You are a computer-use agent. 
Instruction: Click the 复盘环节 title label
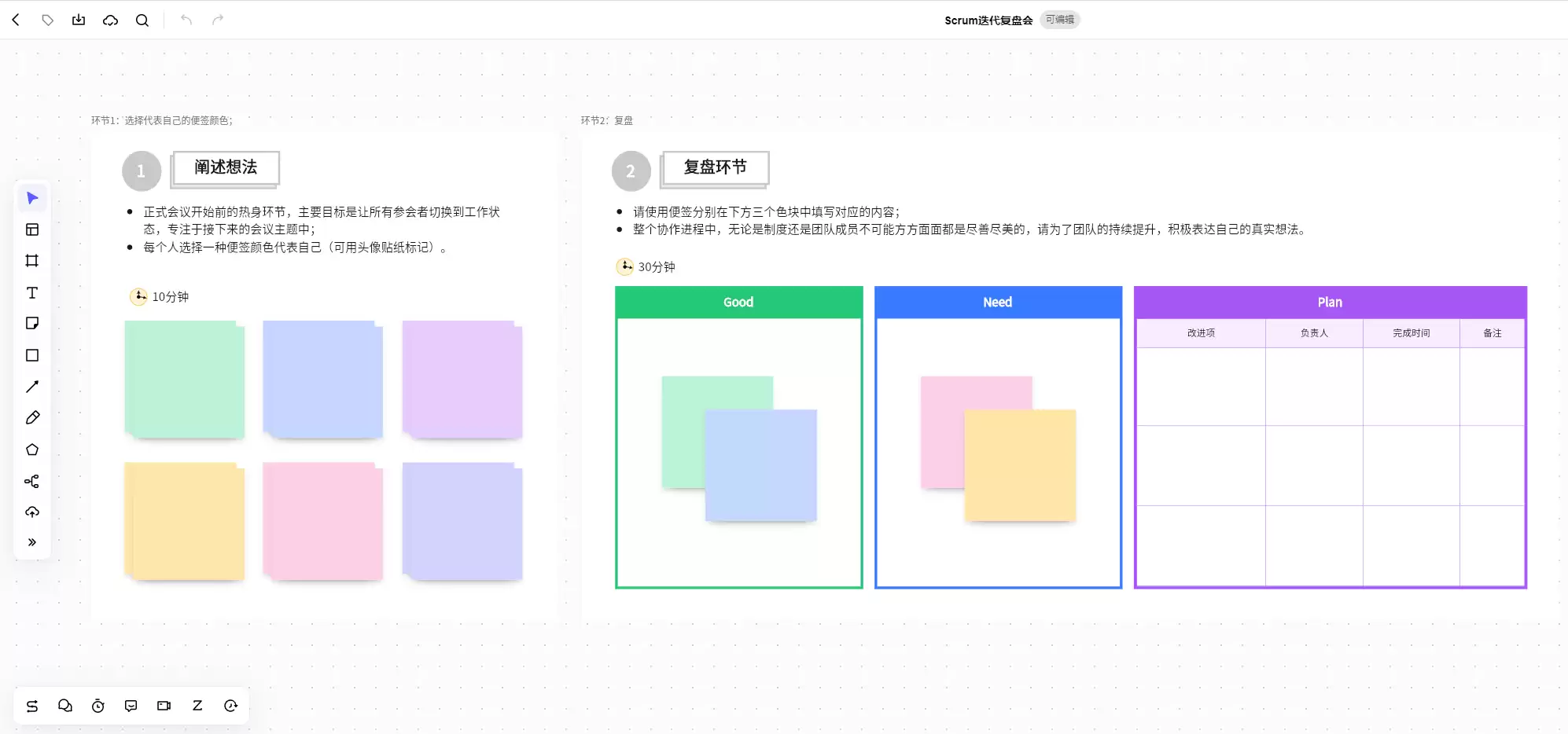click(x=715, y=167)
